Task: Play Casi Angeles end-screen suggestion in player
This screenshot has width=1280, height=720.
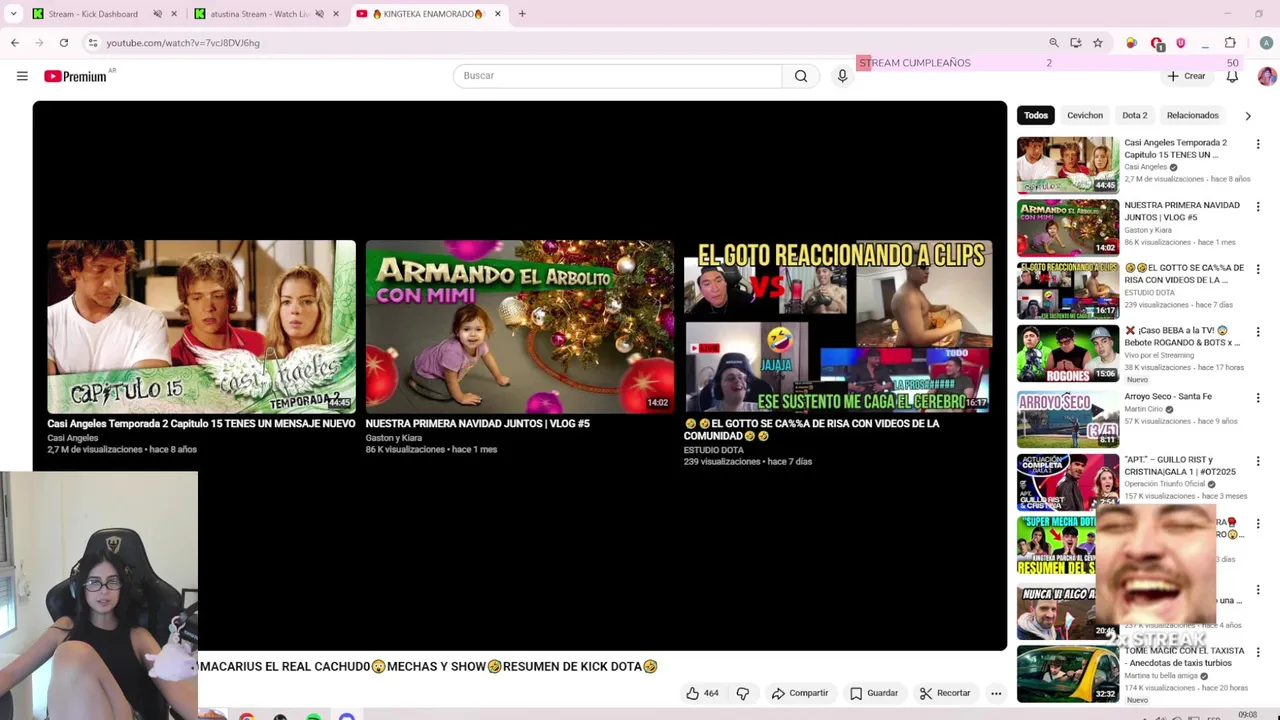Action: pos(201,326)
